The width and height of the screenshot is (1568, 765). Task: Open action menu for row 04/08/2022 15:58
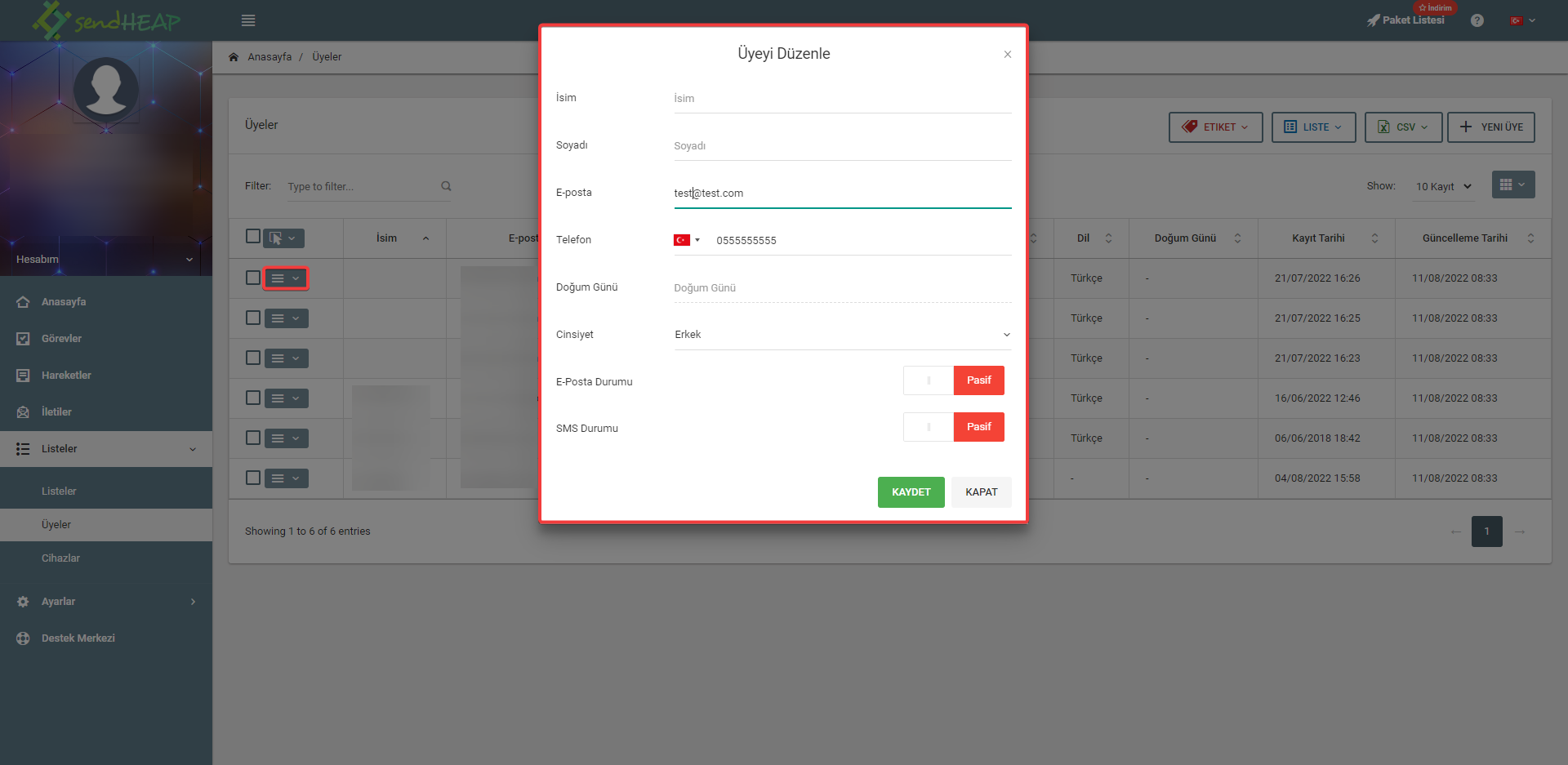tap(286, 478)
